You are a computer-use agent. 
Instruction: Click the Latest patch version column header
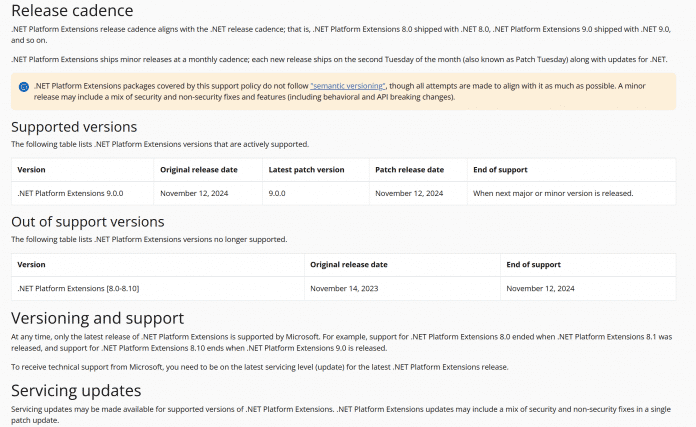pyautogui.click(x=306, y=170)
